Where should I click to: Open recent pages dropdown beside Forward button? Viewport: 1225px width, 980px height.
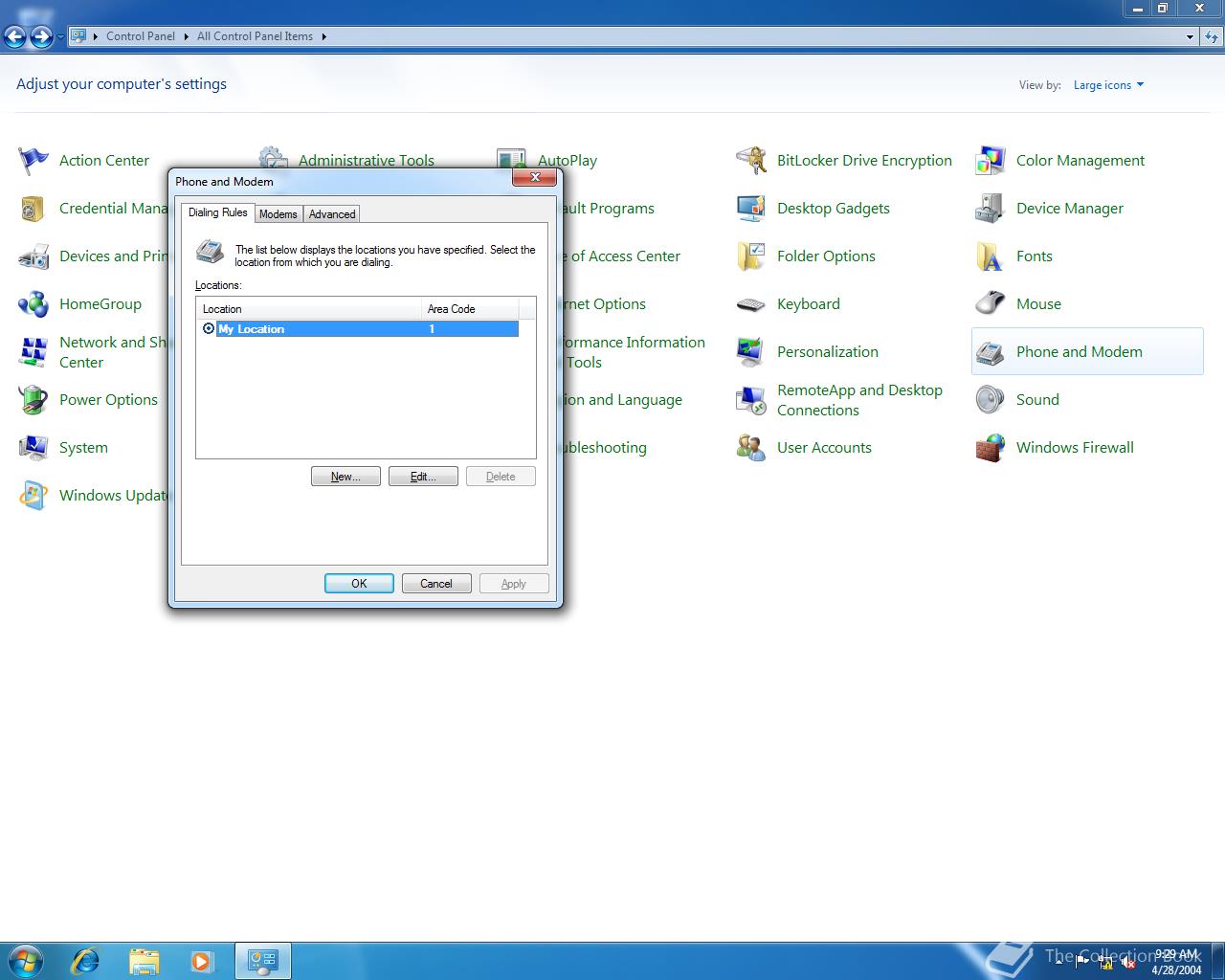[60, 37]
